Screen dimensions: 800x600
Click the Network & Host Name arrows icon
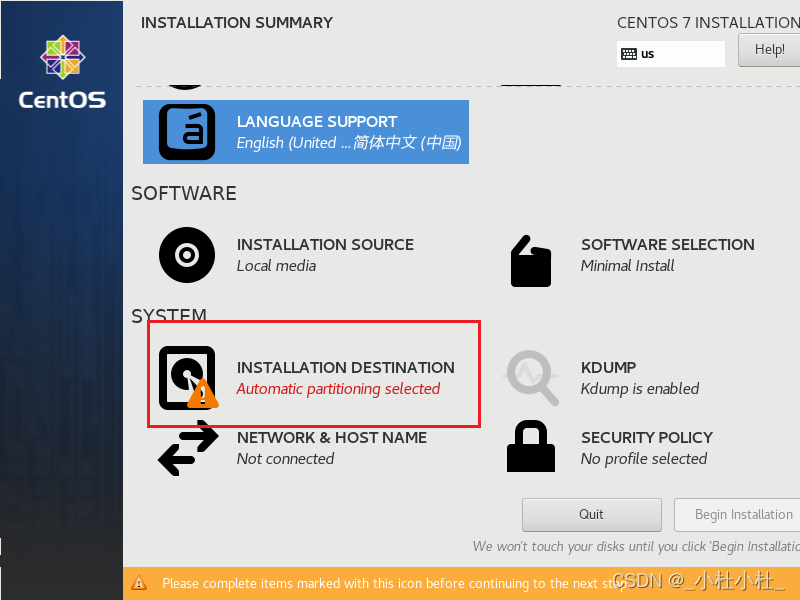tap(188, 448)
